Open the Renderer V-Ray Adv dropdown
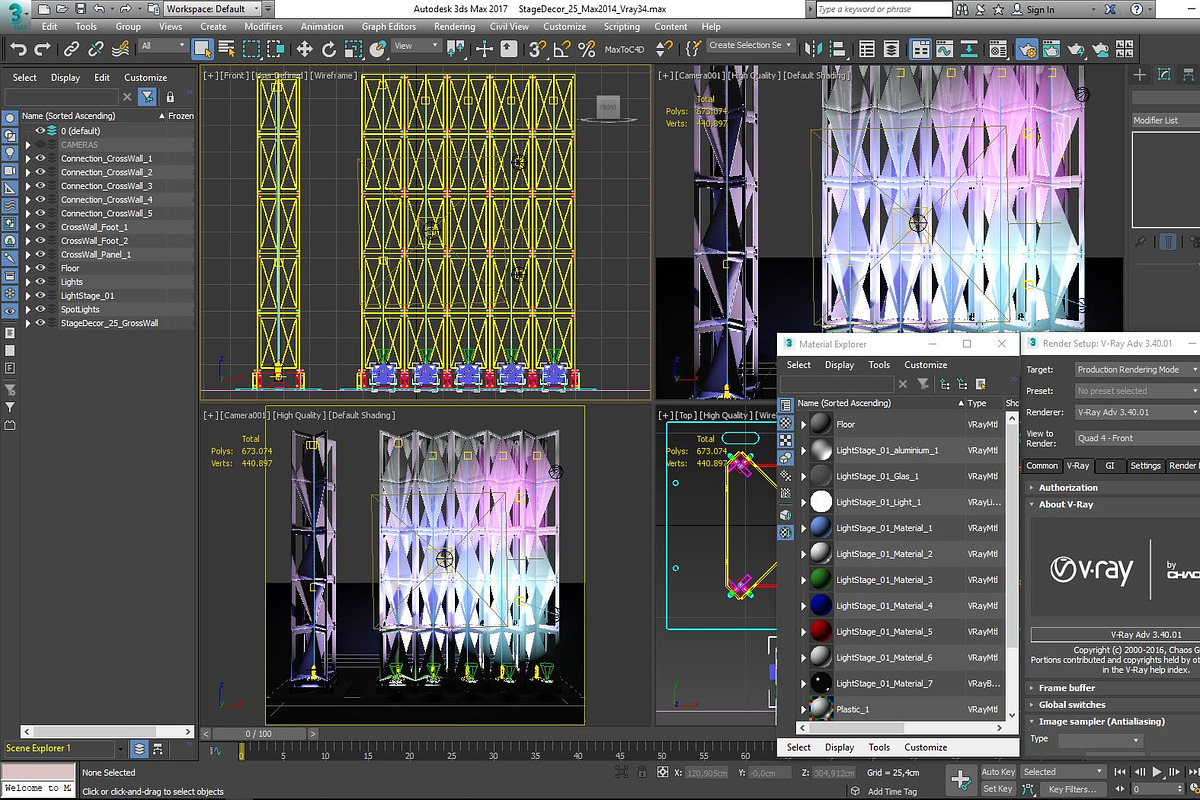 [1136, 412]
